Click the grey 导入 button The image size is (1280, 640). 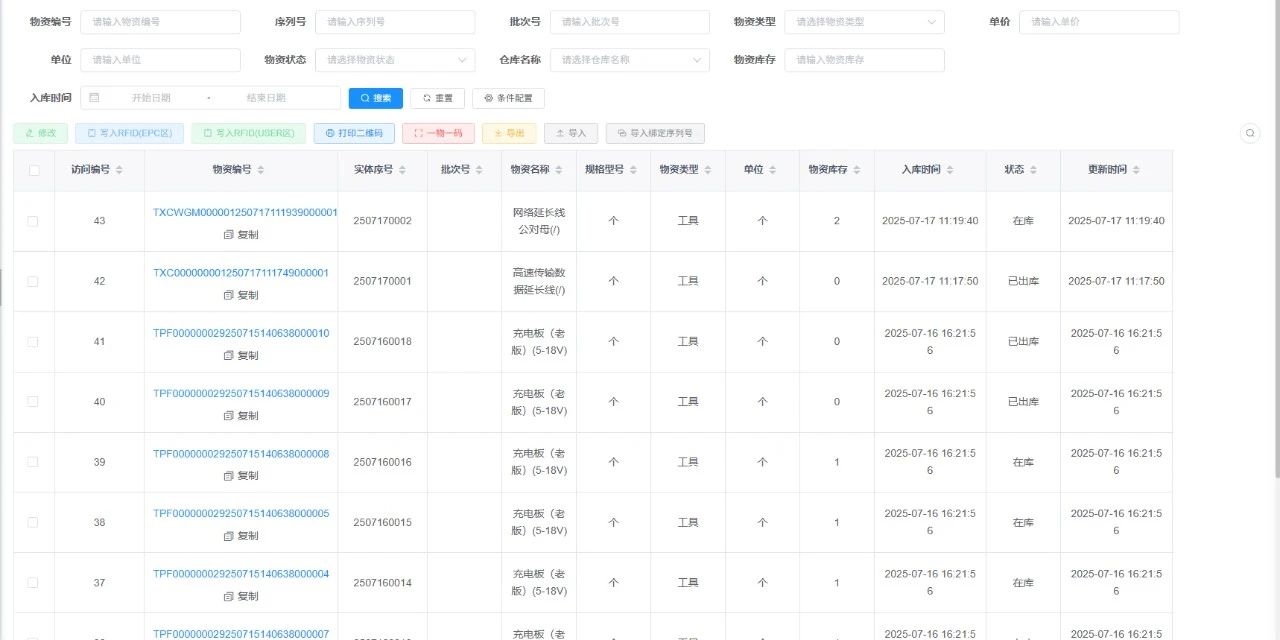click(571, 133)
